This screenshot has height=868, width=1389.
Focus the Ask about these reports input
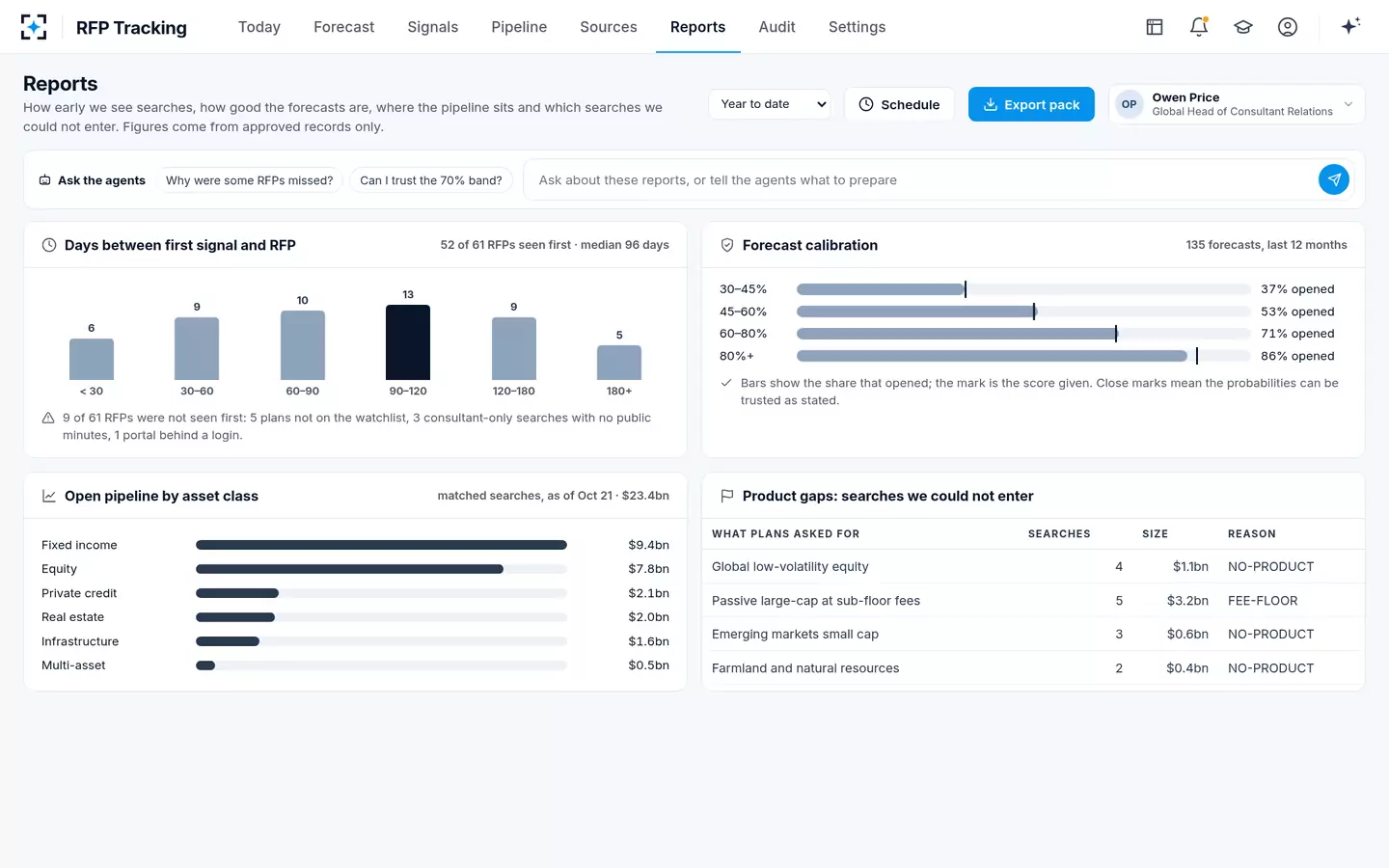click(921, 180)
